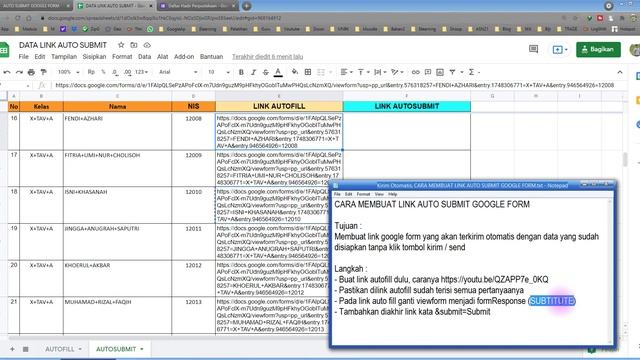The height and width of the screenshot is (360, 640).
Task: Open the font size dropdown
Action: tap(218, 72)
